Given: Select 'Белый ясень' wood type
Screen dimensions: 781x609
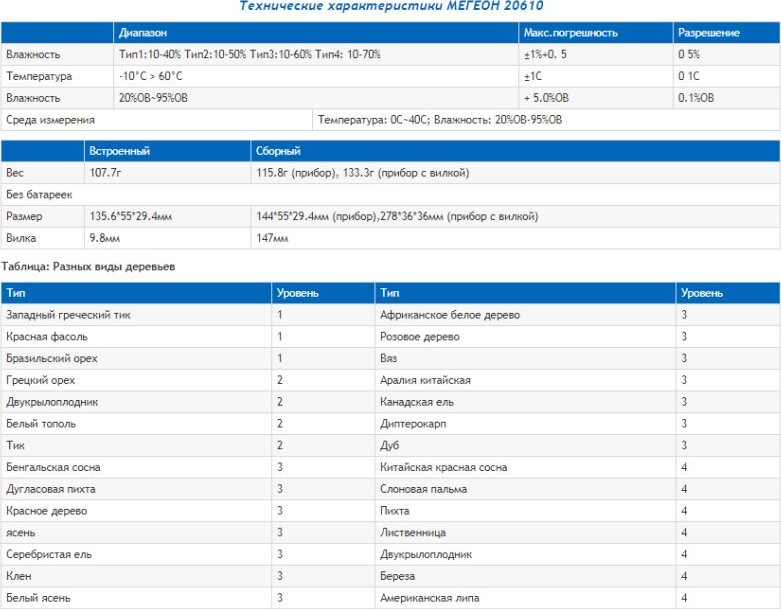Looking at the screenshot, I should (38, 598).
